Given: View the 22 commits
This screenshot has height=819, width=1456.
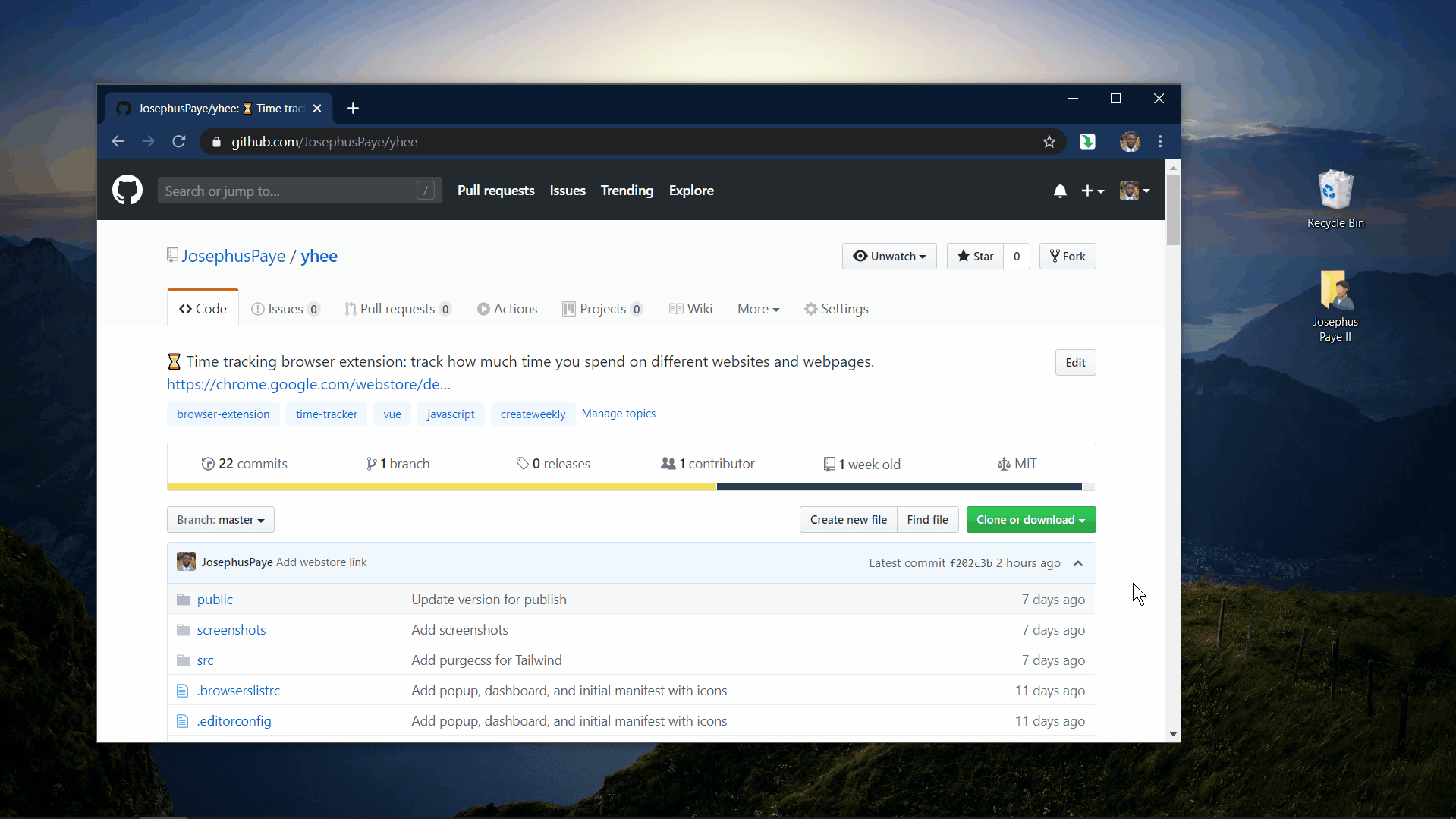Looking at the screenshot, I should click(244, 464).
